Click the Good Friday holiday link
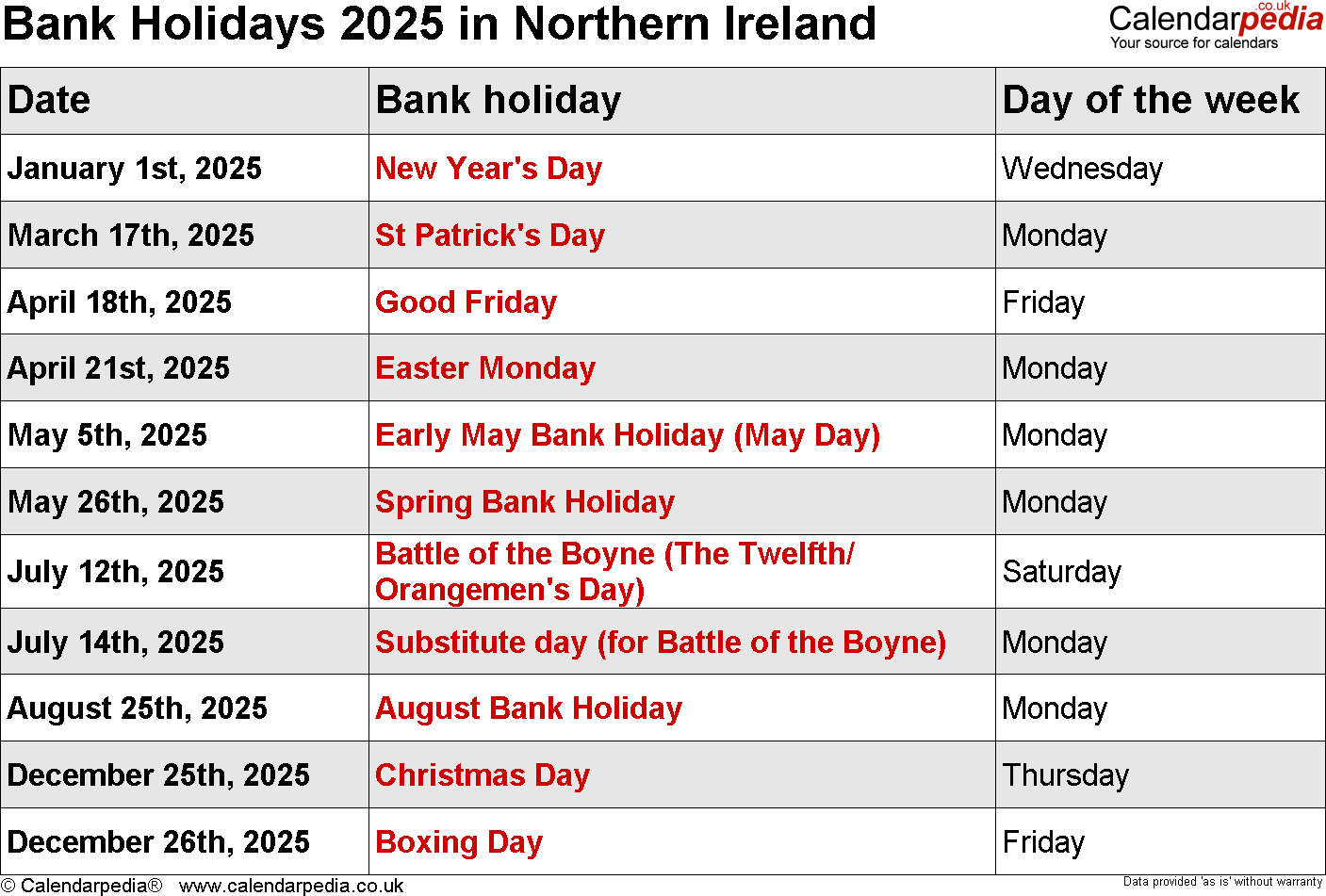1326x896 pixels. [x=466, y=302]
